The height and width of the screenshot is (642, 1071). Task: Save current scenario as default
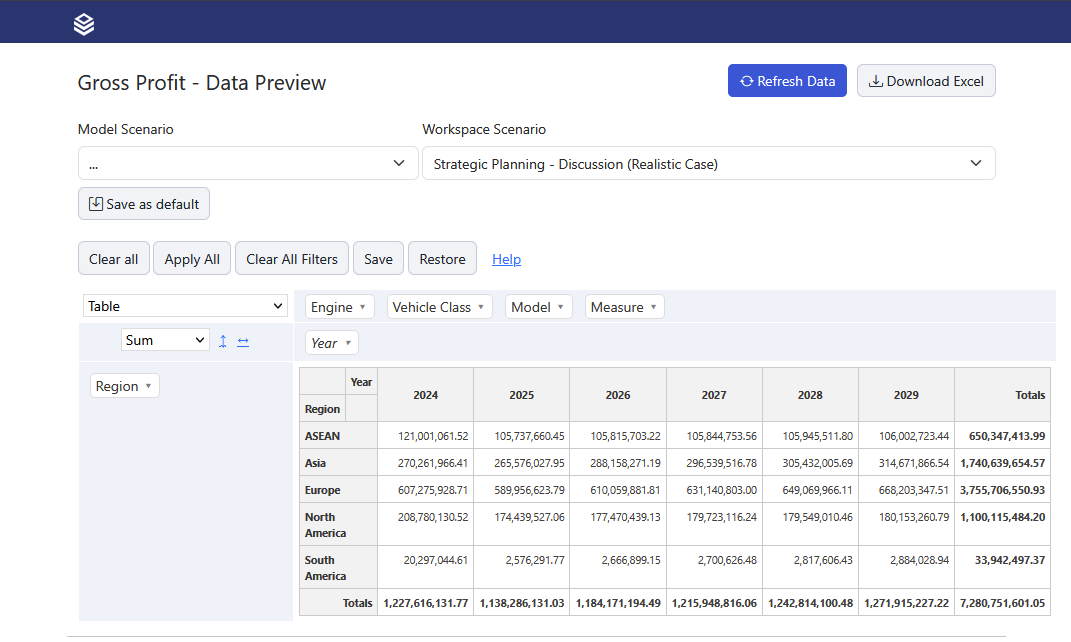point(144,204)
